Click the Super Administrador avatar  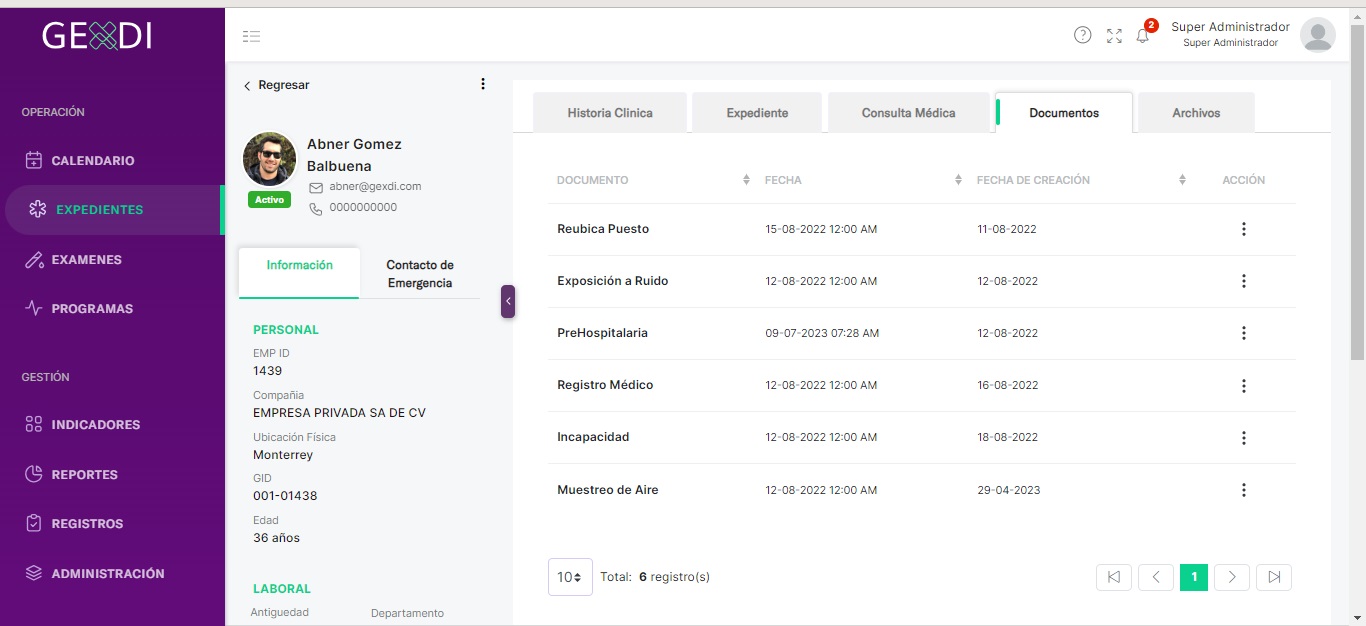click(x=1317, y=35)
